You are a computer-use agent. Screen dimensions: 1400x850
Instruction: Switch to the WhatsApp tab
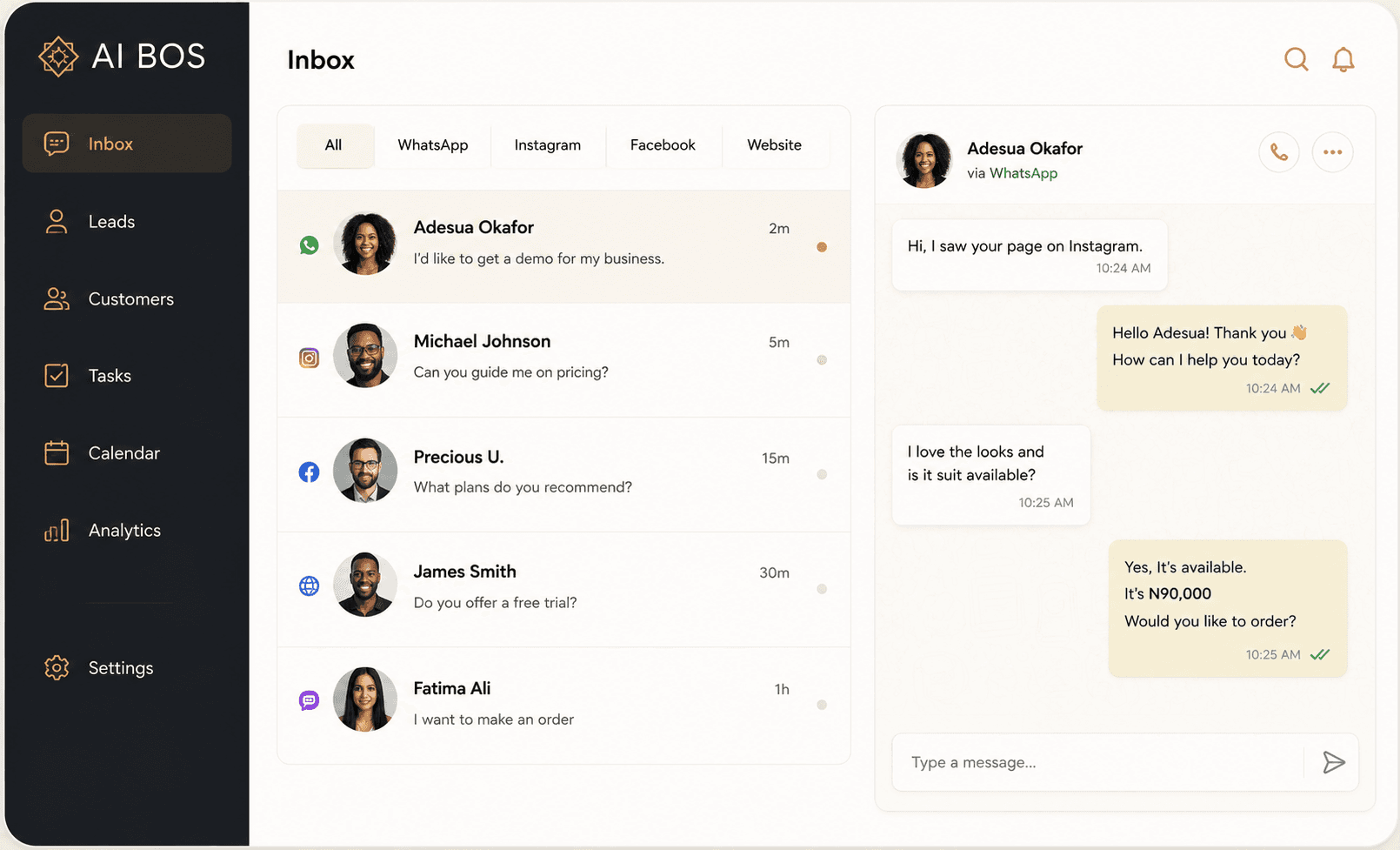[x=433, y=145]
